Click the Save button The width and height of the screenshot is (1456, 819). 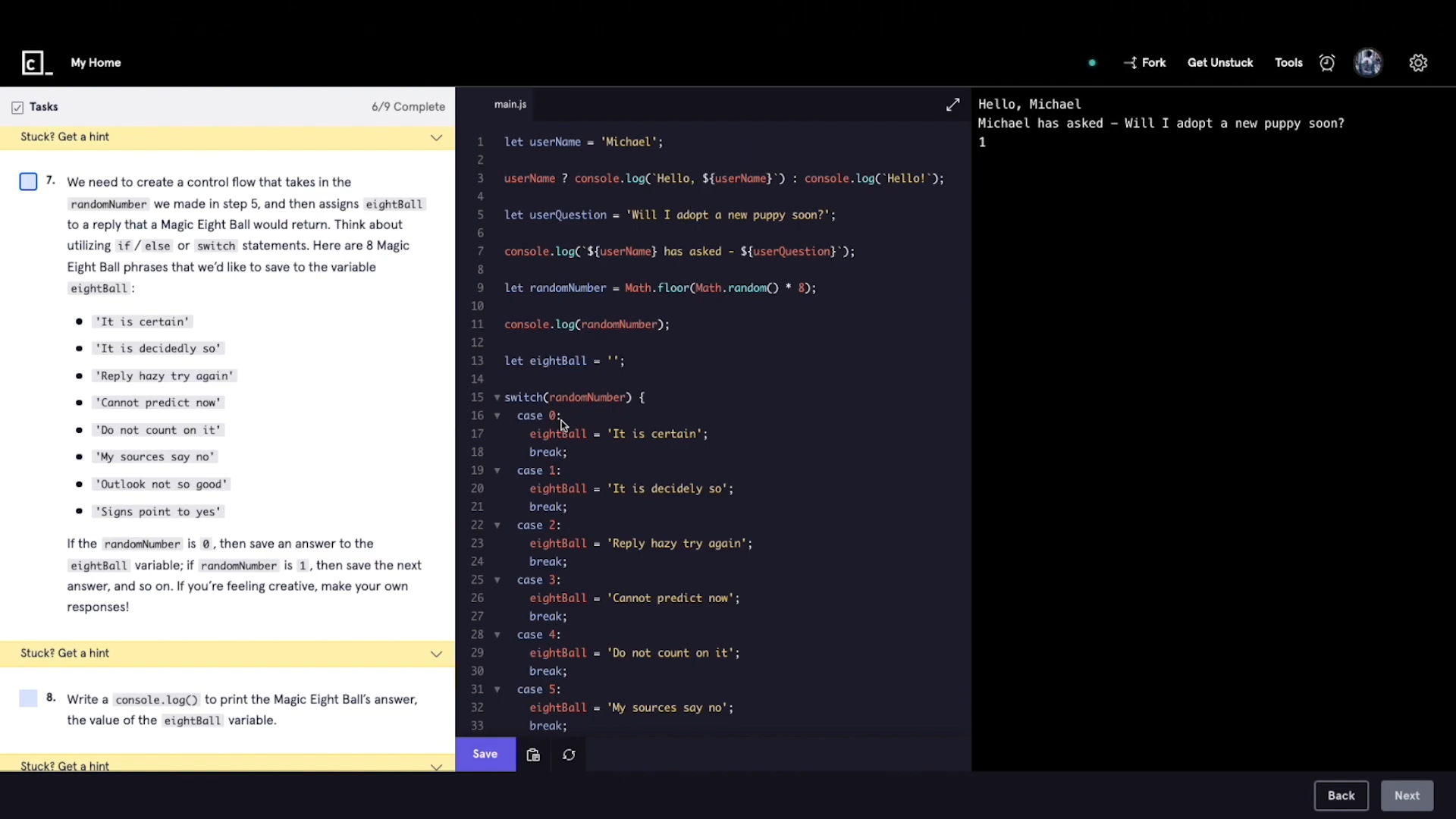click(x=485, y=754)
